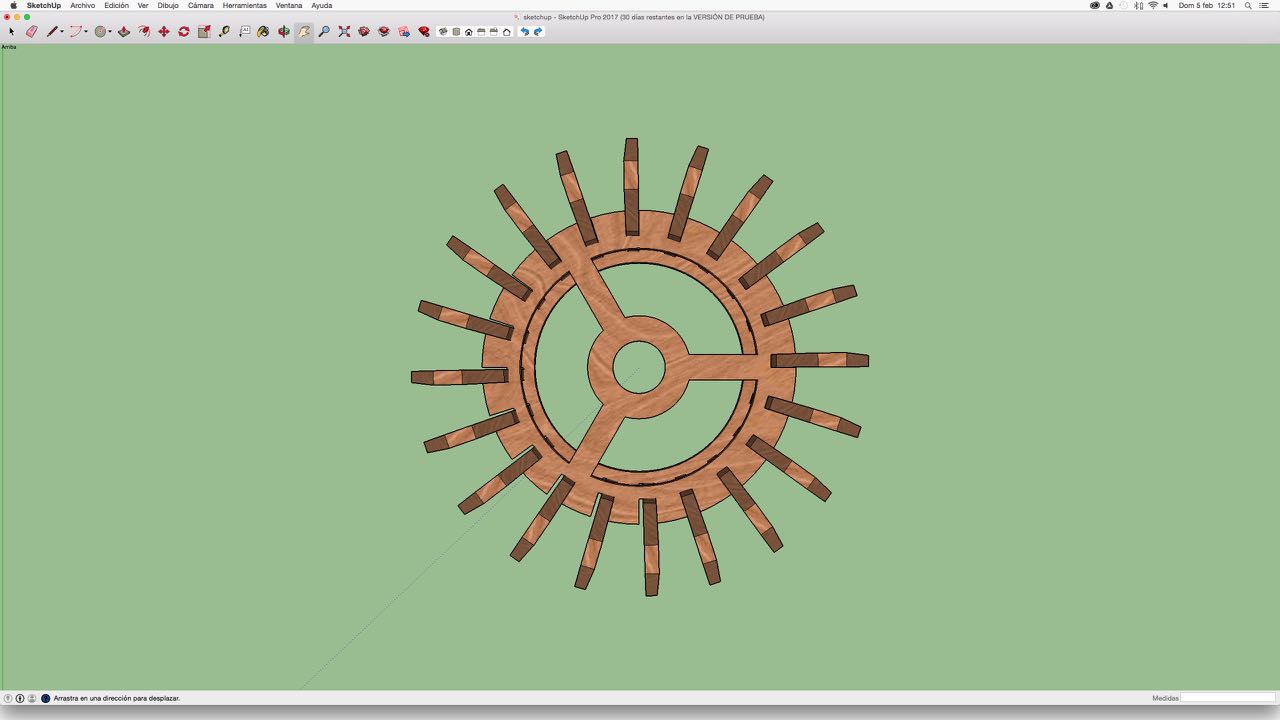Choose the Rotate tool
Image resolution: width=1280 pixels, height=720 pixels.
(x=184, y=32)
